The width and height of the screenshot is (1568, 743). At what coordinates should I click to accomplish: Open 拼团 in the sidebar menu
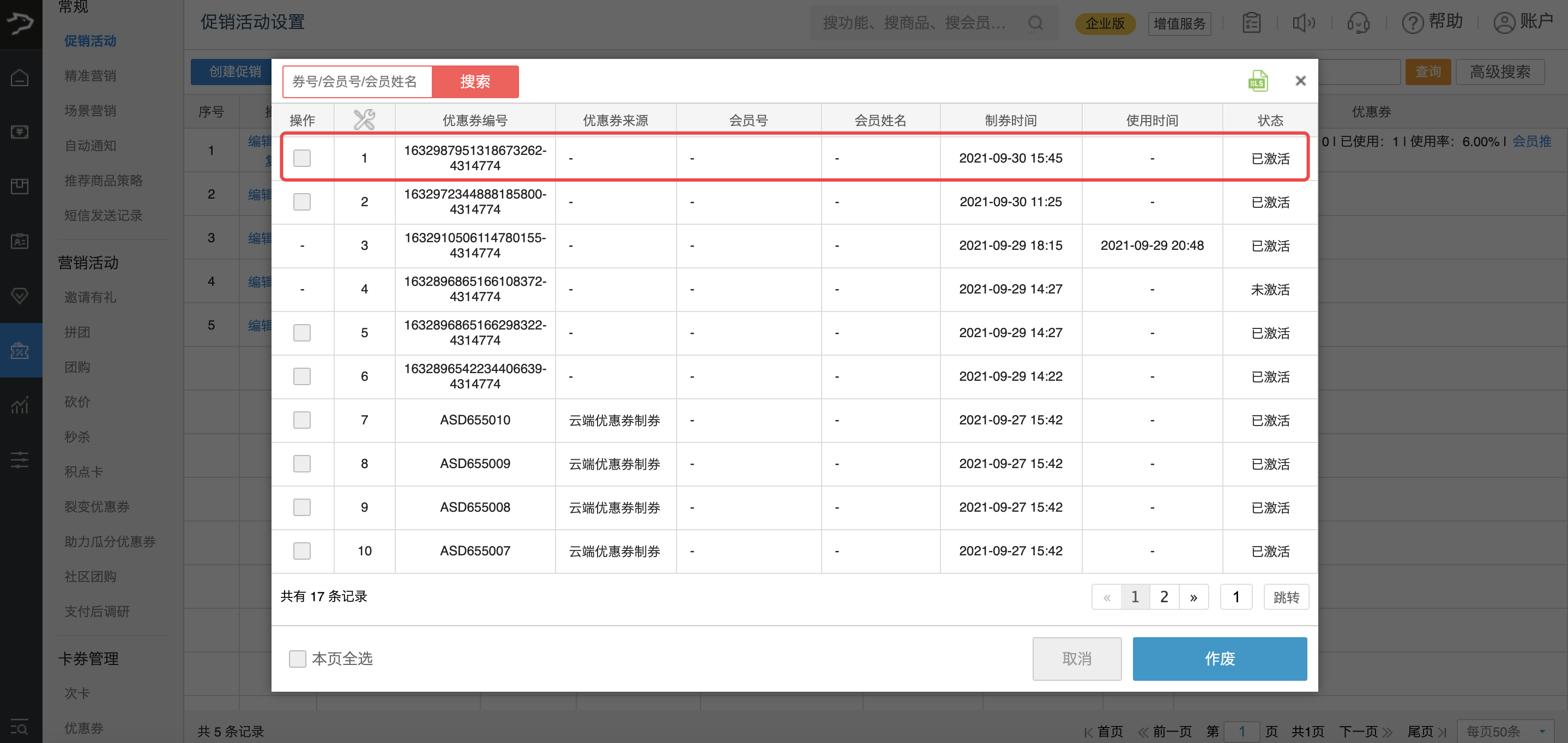pyautogui.click(x=77, y=332)
